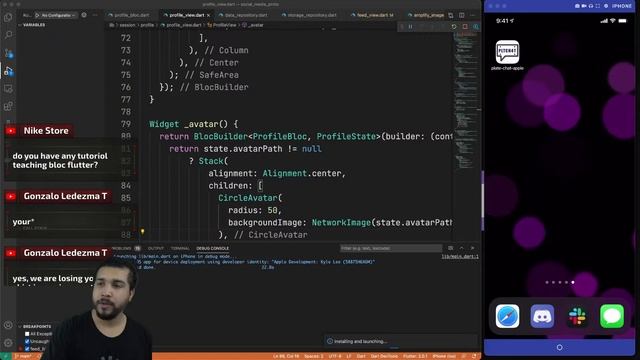
Task: Toggle the feed_ breakpoint checkbox
Action: 27,349
